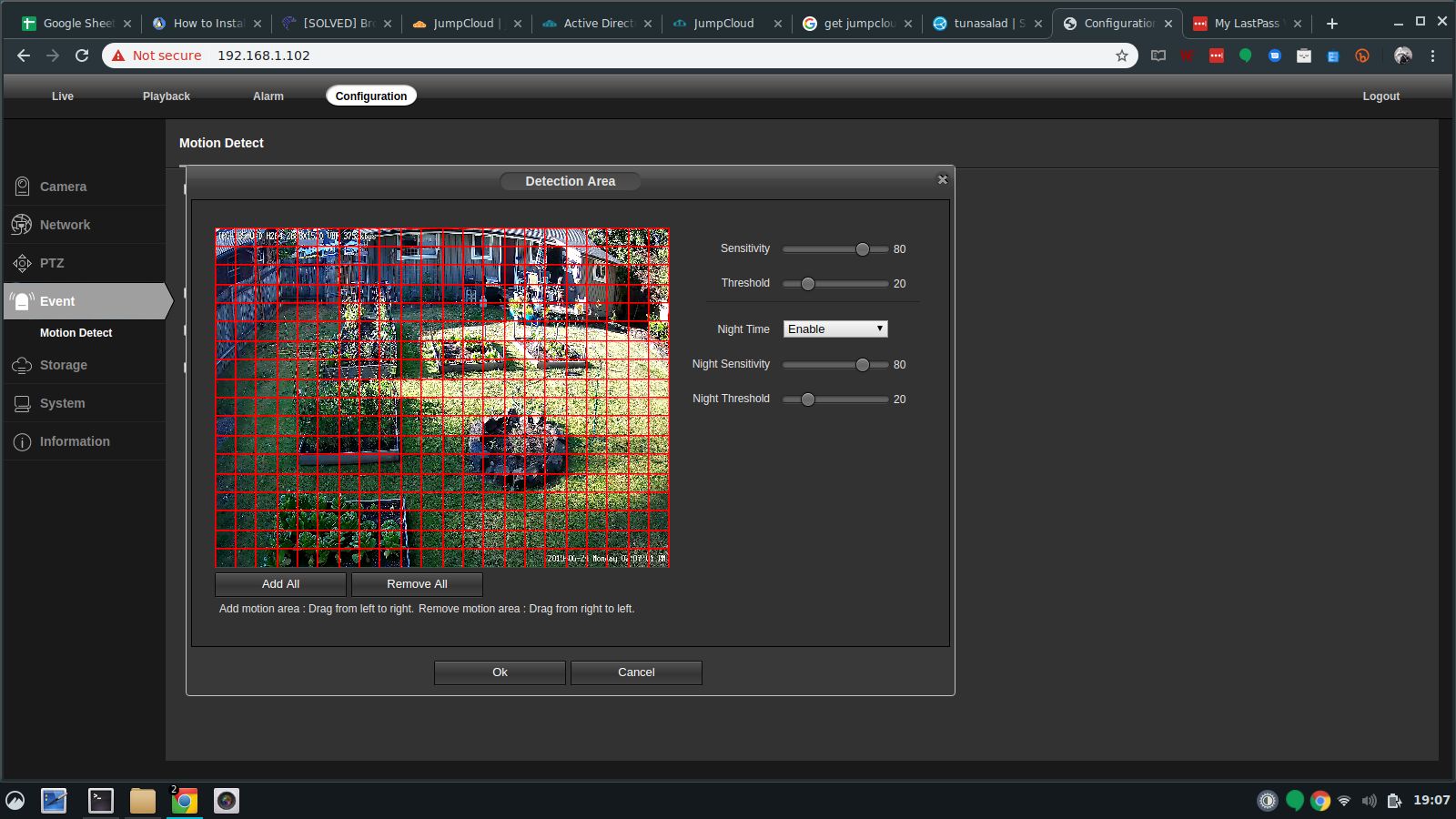The width and height of the screenshot is (1456, 819).
Task: Click the Storage cloud icon
Action: [22, 365]
